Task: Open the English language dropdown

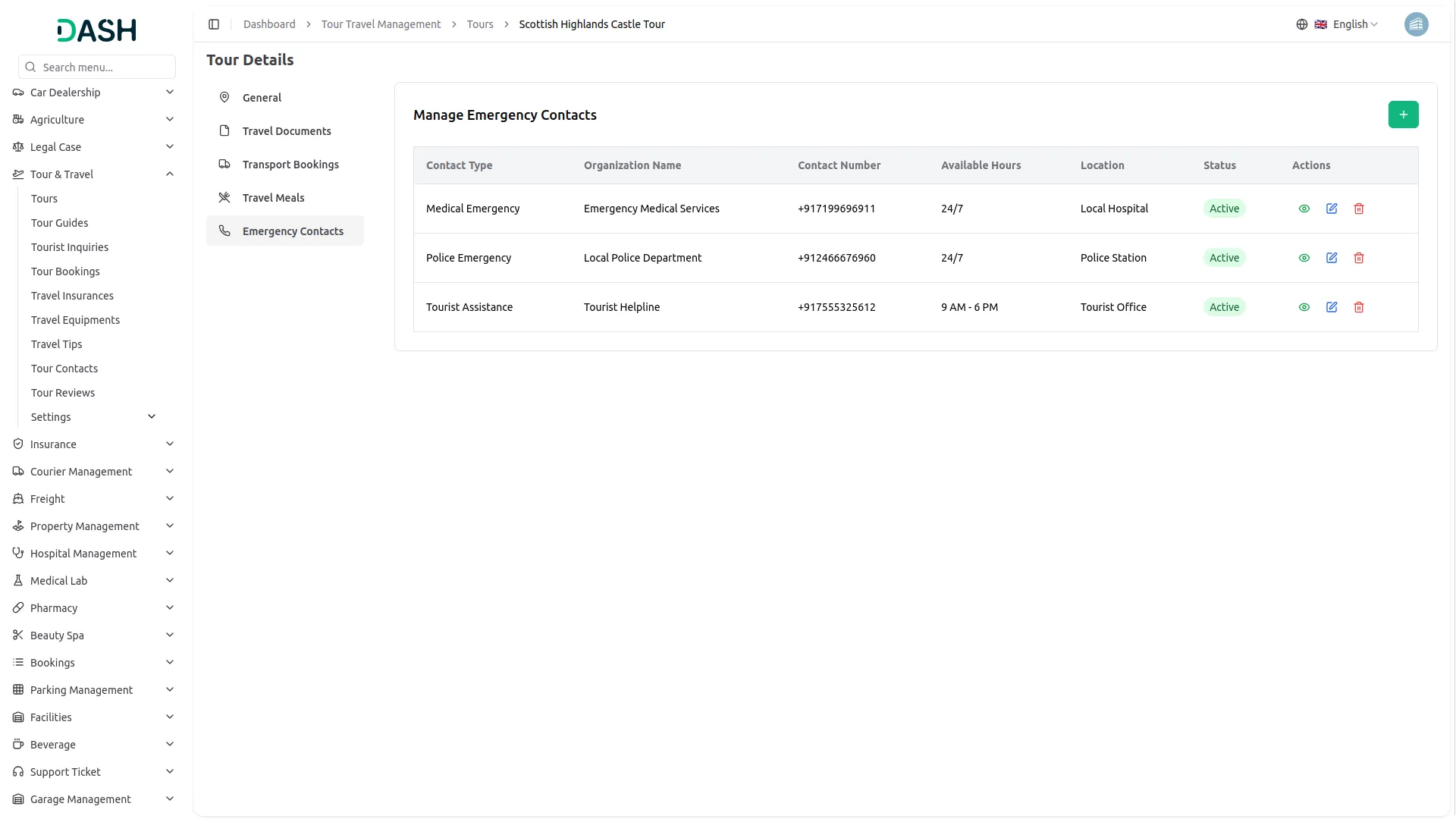Action: pyautogui.click(x=1347, y=24)
